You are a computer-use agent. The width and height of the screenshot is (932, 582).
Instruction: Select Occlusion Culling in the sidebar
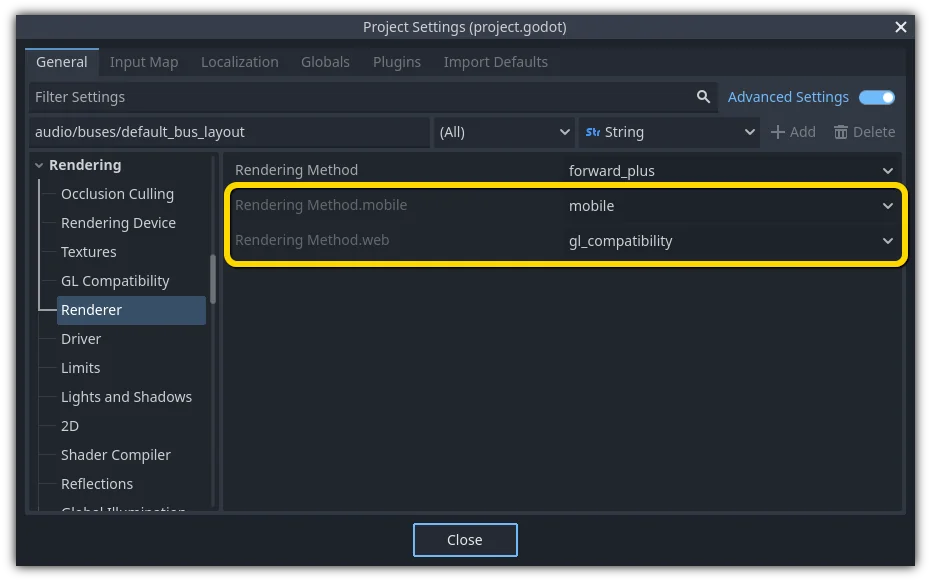point(117,194)
